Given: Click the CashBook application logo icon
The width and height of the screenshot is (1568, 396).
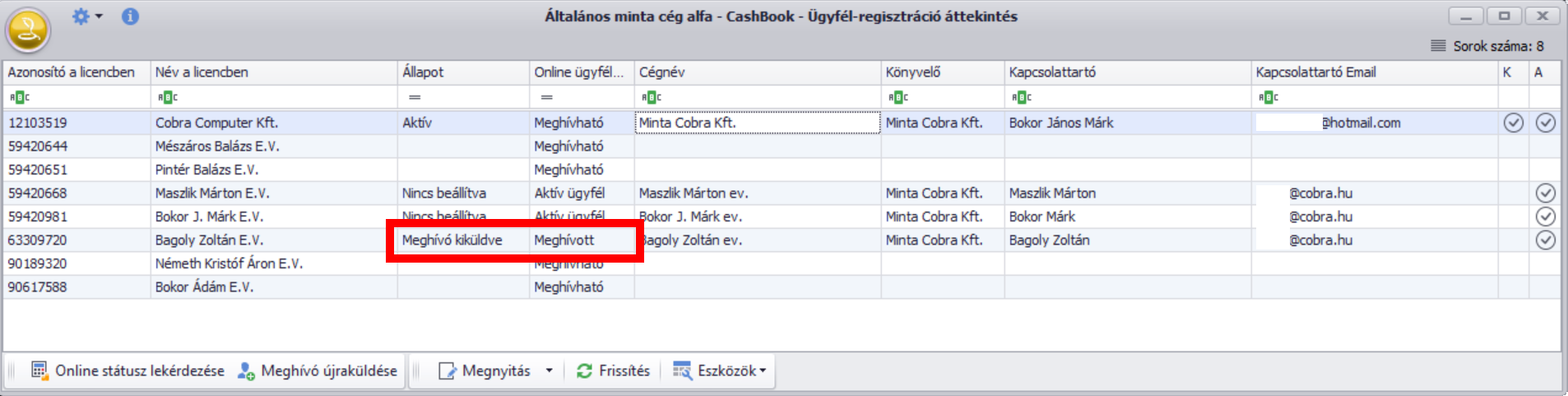Looking at the screenshot, I should coord(28,30).
